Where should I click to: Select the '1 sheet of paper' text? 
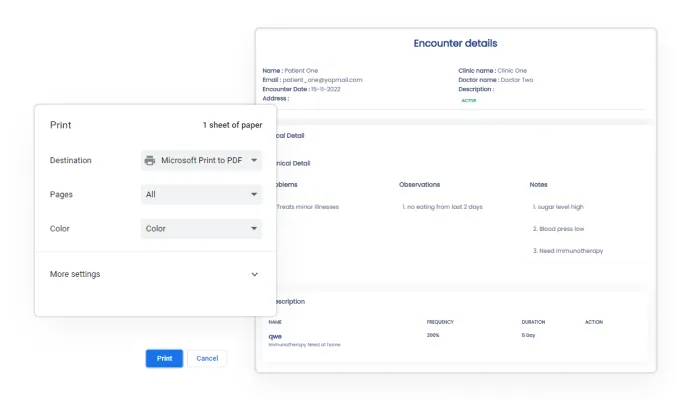click(x=232, y=125)
